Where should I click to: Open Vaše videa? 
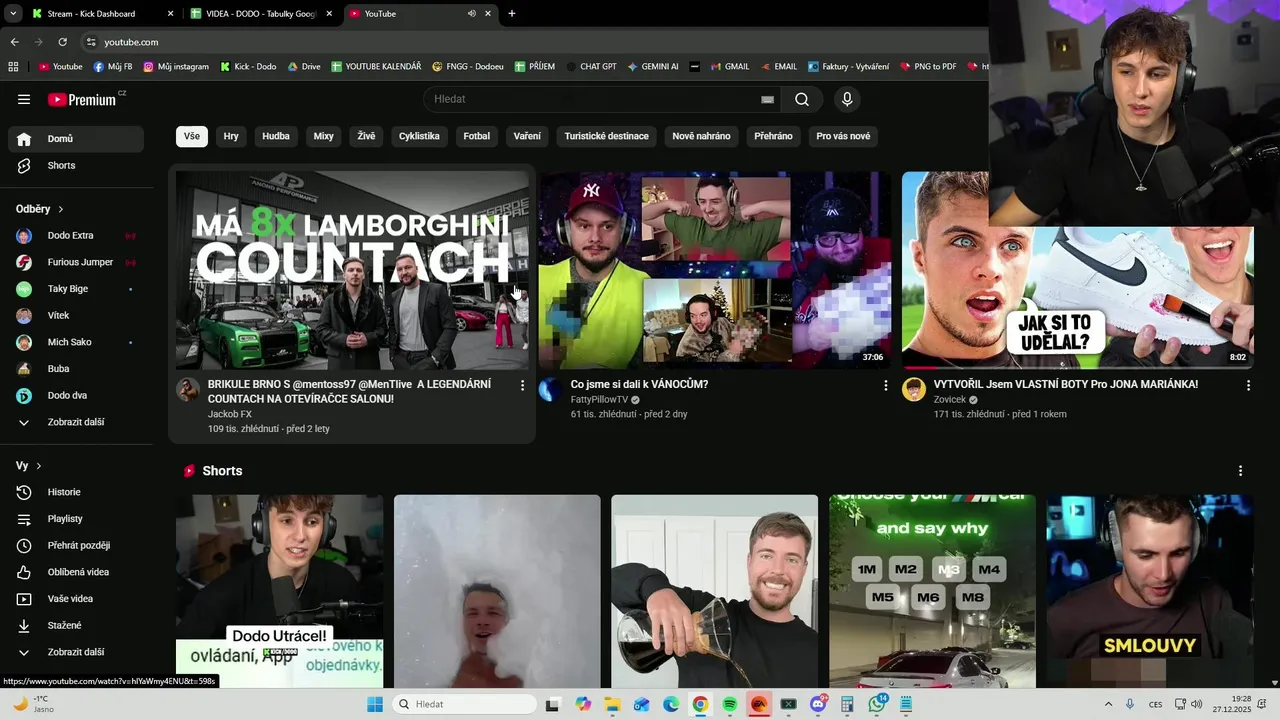76,599
